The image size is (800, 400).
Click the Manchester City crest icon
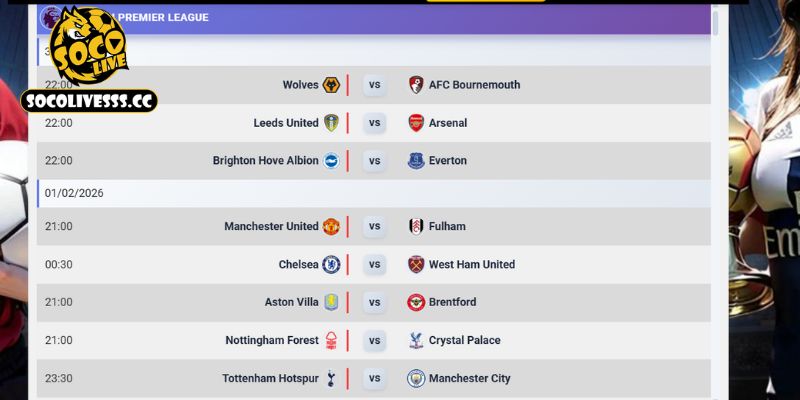click(x=416, y=379)
